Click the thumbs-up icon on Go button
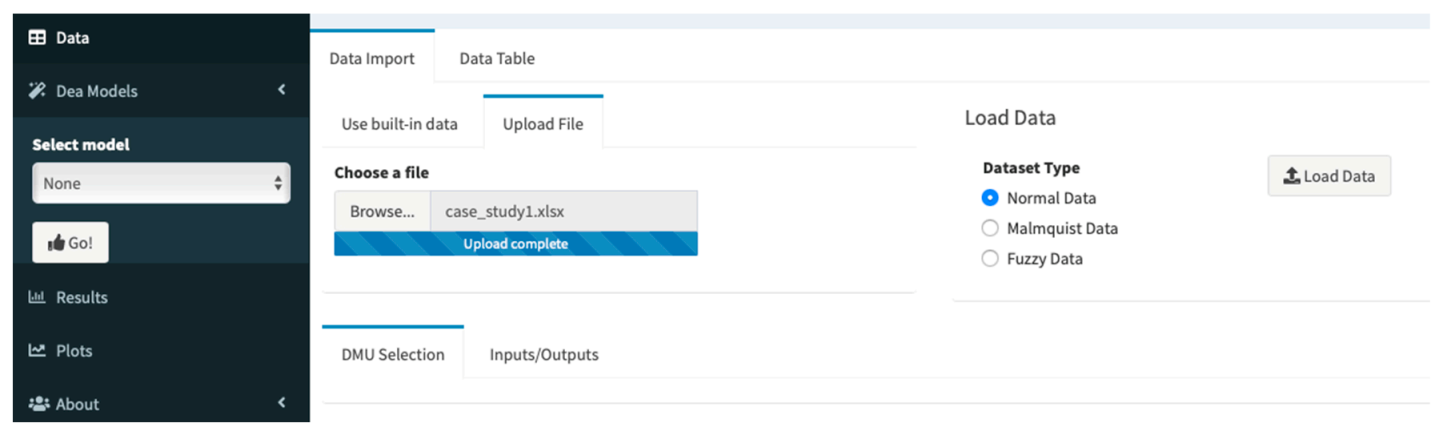This screenshot has height=434, width=1445. tap(56, 243)
